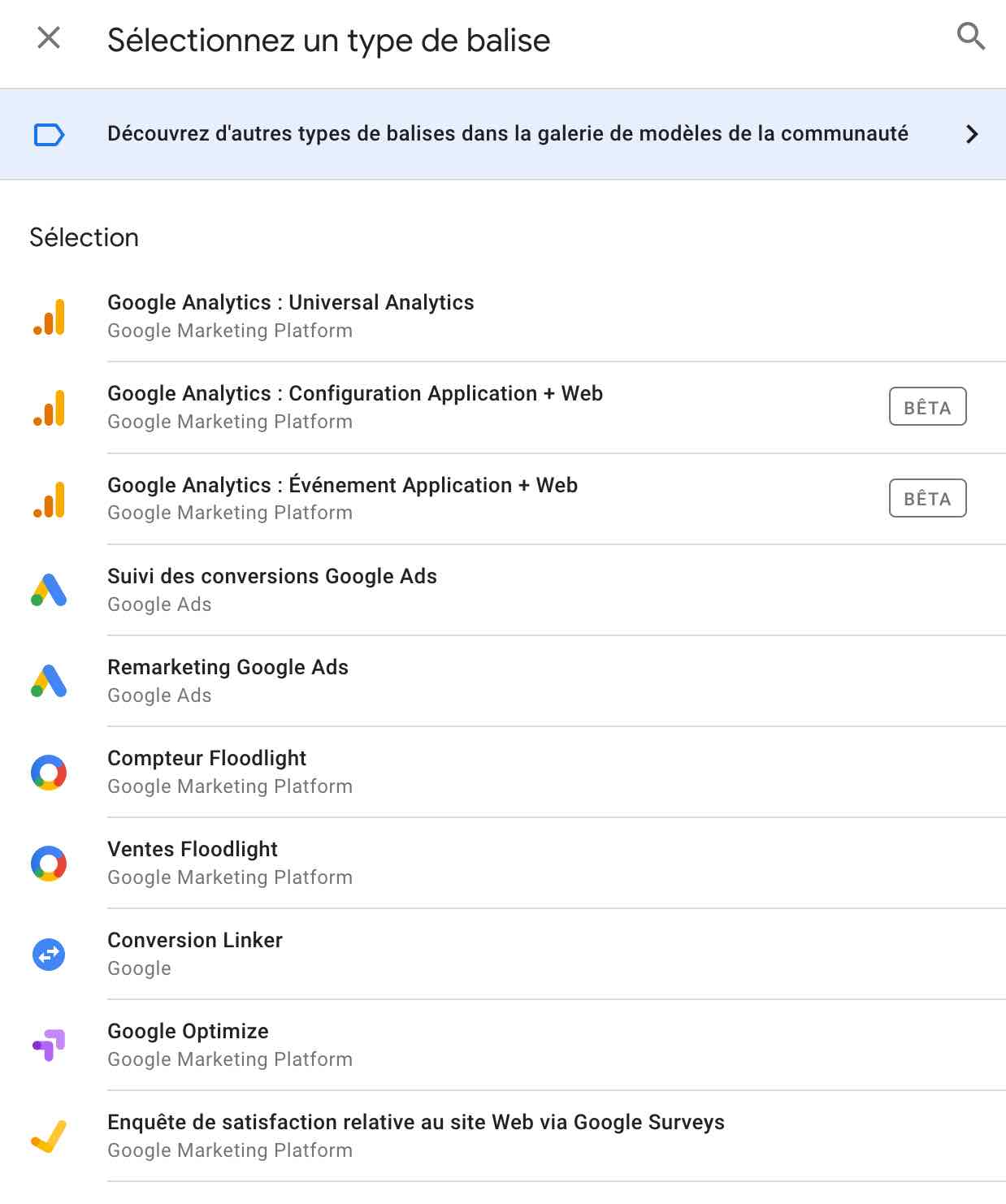
Task: Click the community gallery template tag icon
Action: [49, 134]
